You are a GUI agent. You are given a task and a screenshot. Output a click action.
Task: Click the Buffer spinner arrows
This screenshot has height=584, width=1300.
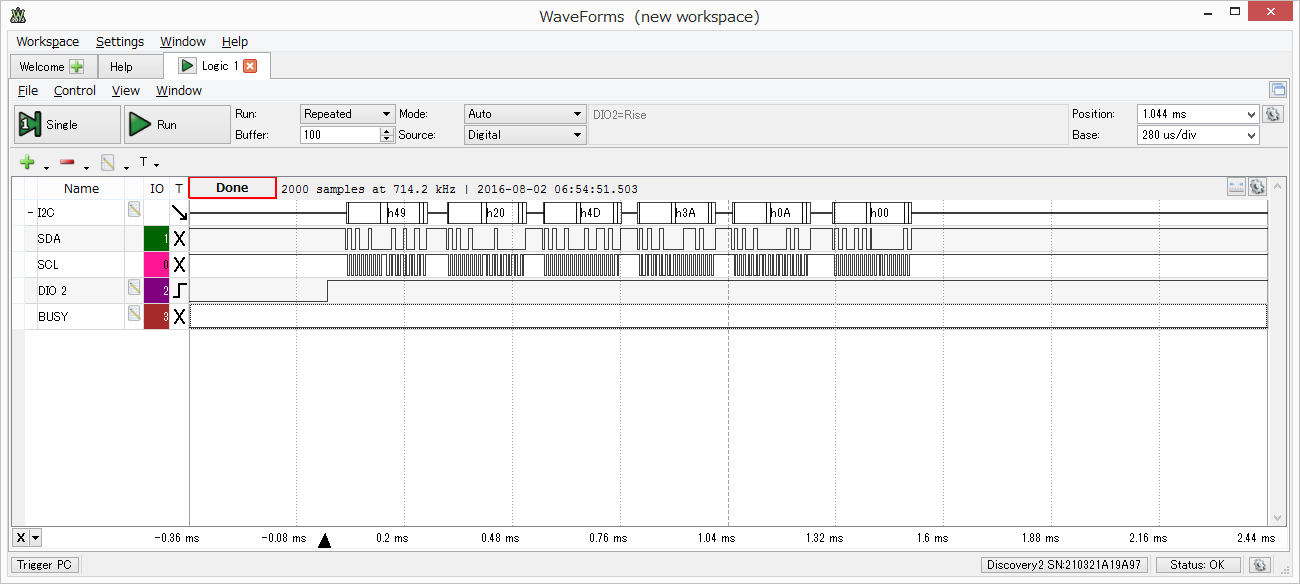(387, 135)
